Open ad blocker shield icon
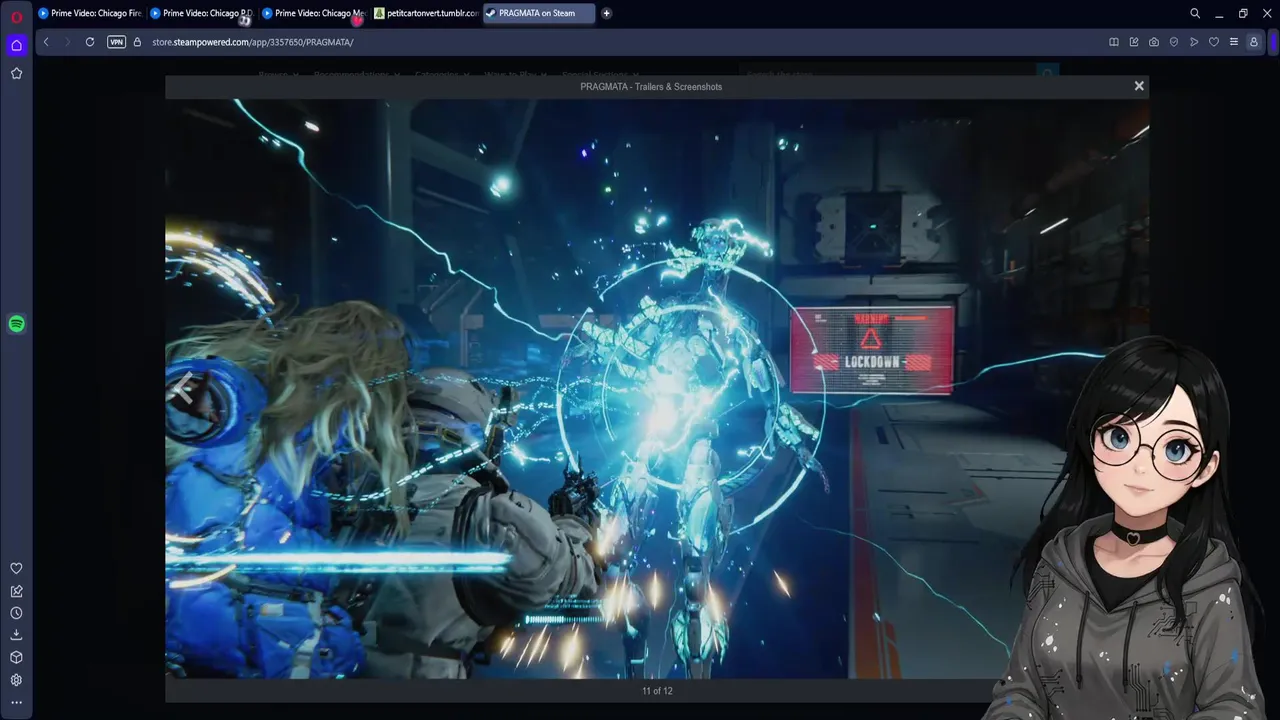The width and height of the screenshot is (1280, 720). (1174, 42)
